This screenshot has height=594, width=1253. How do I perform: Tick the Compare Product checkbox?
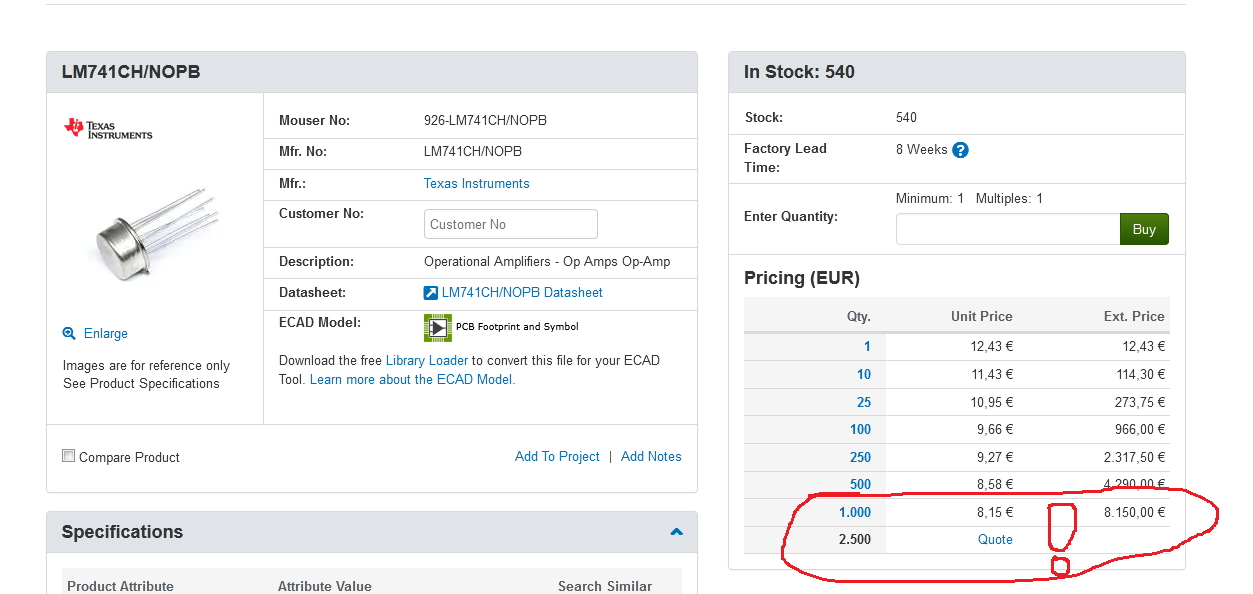[69, 456]
